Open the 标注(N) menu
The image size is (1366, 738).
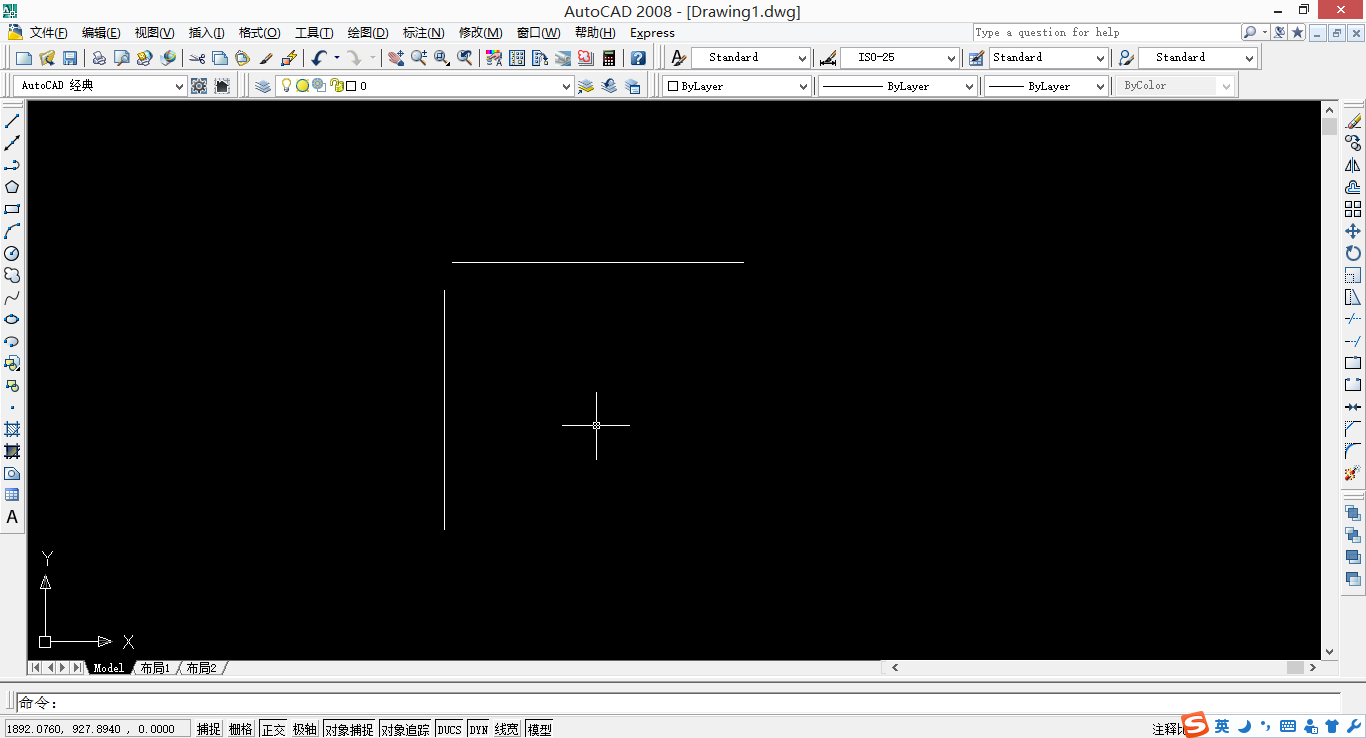tap(424, 33)
